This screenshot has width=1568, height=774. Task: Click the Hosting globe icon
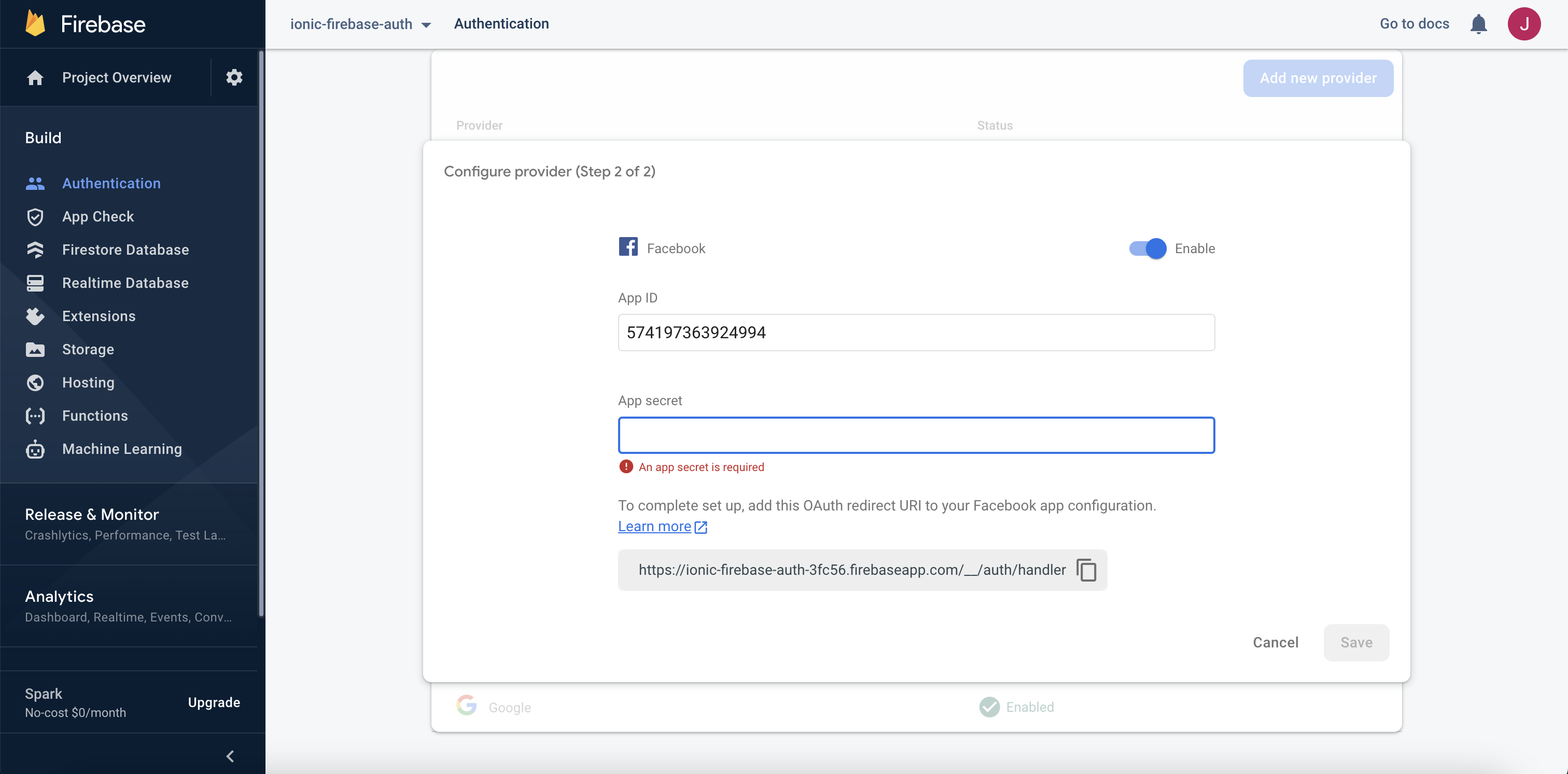click(x=35, y=382)
